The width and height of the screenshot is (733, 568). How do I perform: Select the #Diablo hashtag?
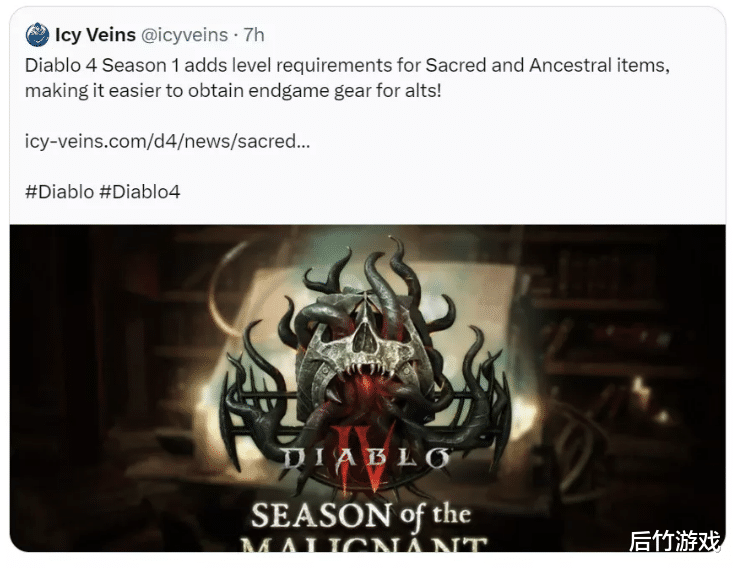(x=59, y=192)
